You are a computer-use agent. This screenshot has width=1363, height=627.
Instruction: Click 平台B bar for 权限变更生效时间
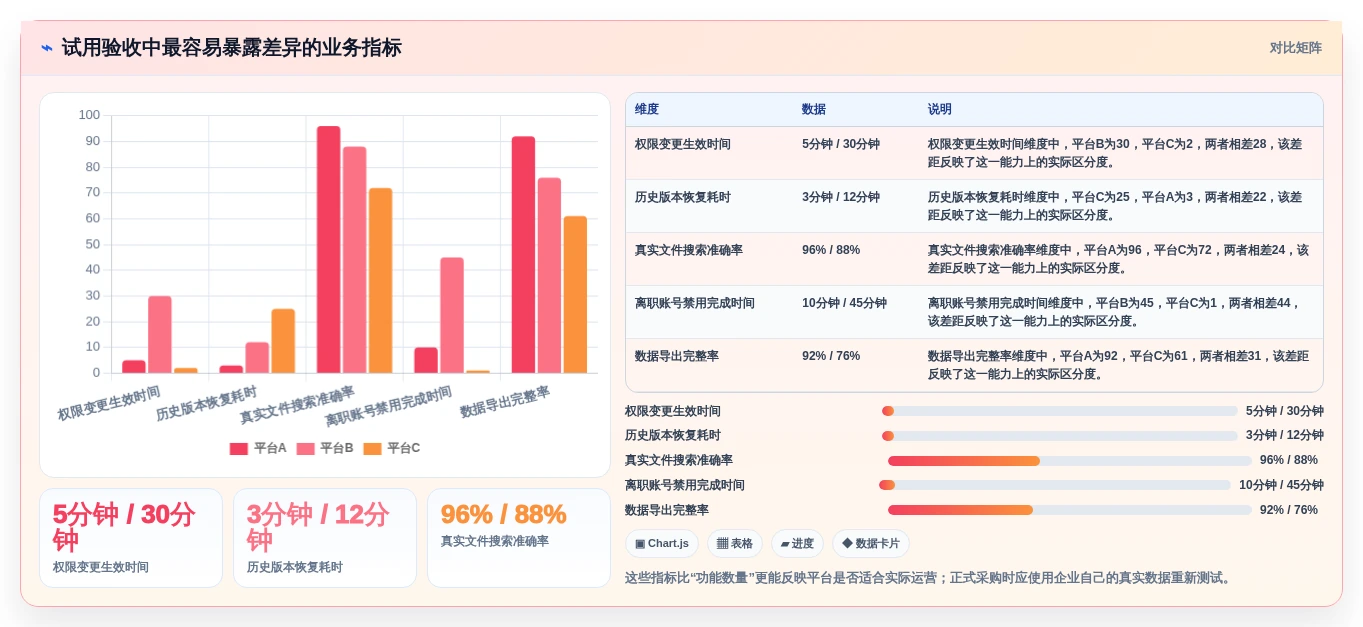click(160, 335)
